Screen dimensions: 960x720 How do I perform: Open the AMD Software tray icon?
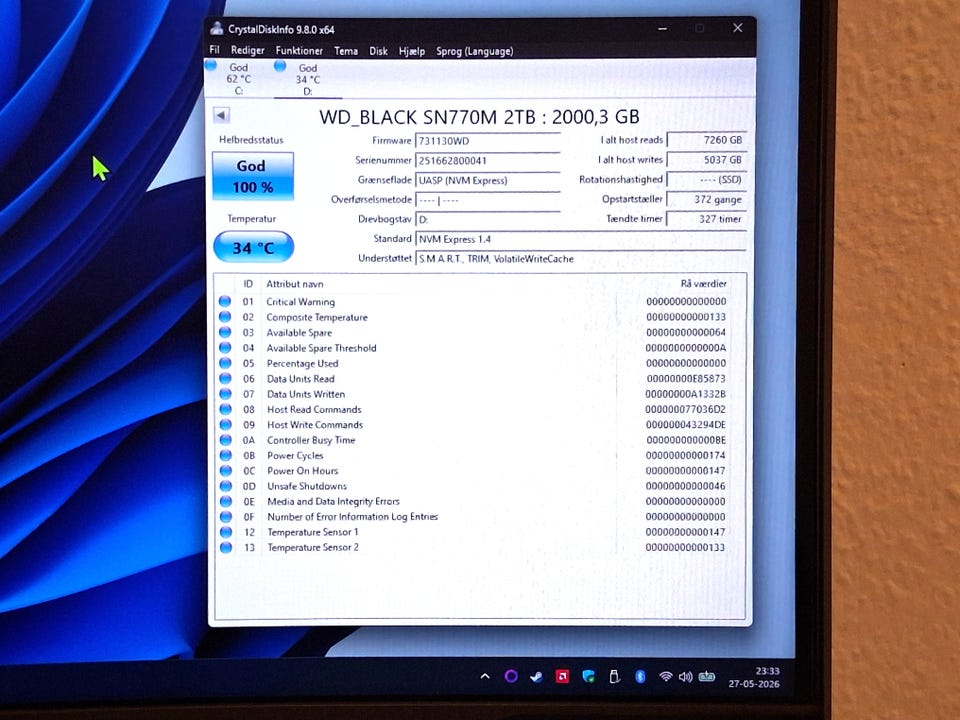(x=562, y=676)
